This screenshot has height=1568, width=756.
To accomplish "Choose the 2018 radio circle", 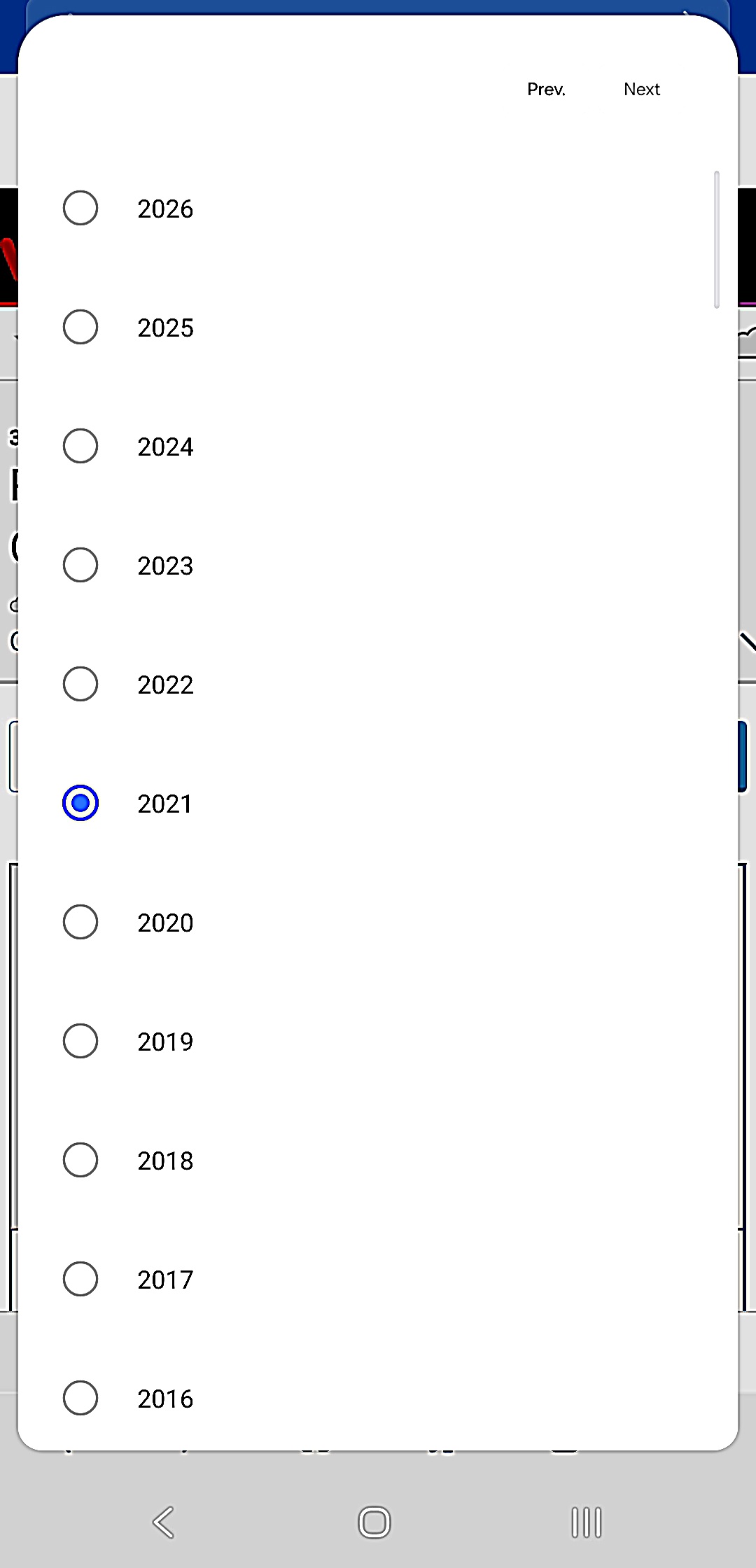I will [x=80, y=1160].
